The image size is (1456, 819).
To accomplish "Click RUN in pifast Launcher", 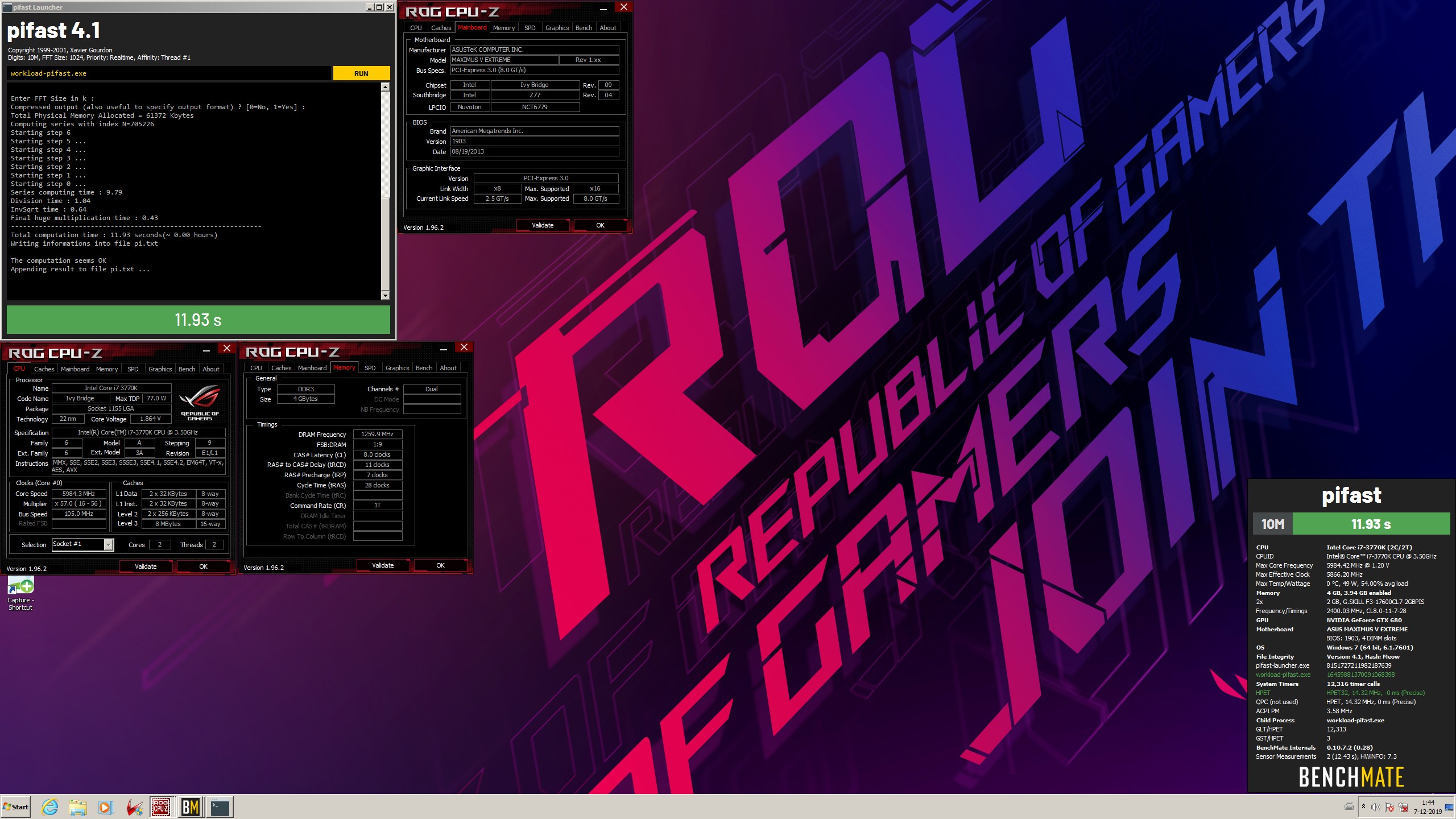I will pos(361,73).
